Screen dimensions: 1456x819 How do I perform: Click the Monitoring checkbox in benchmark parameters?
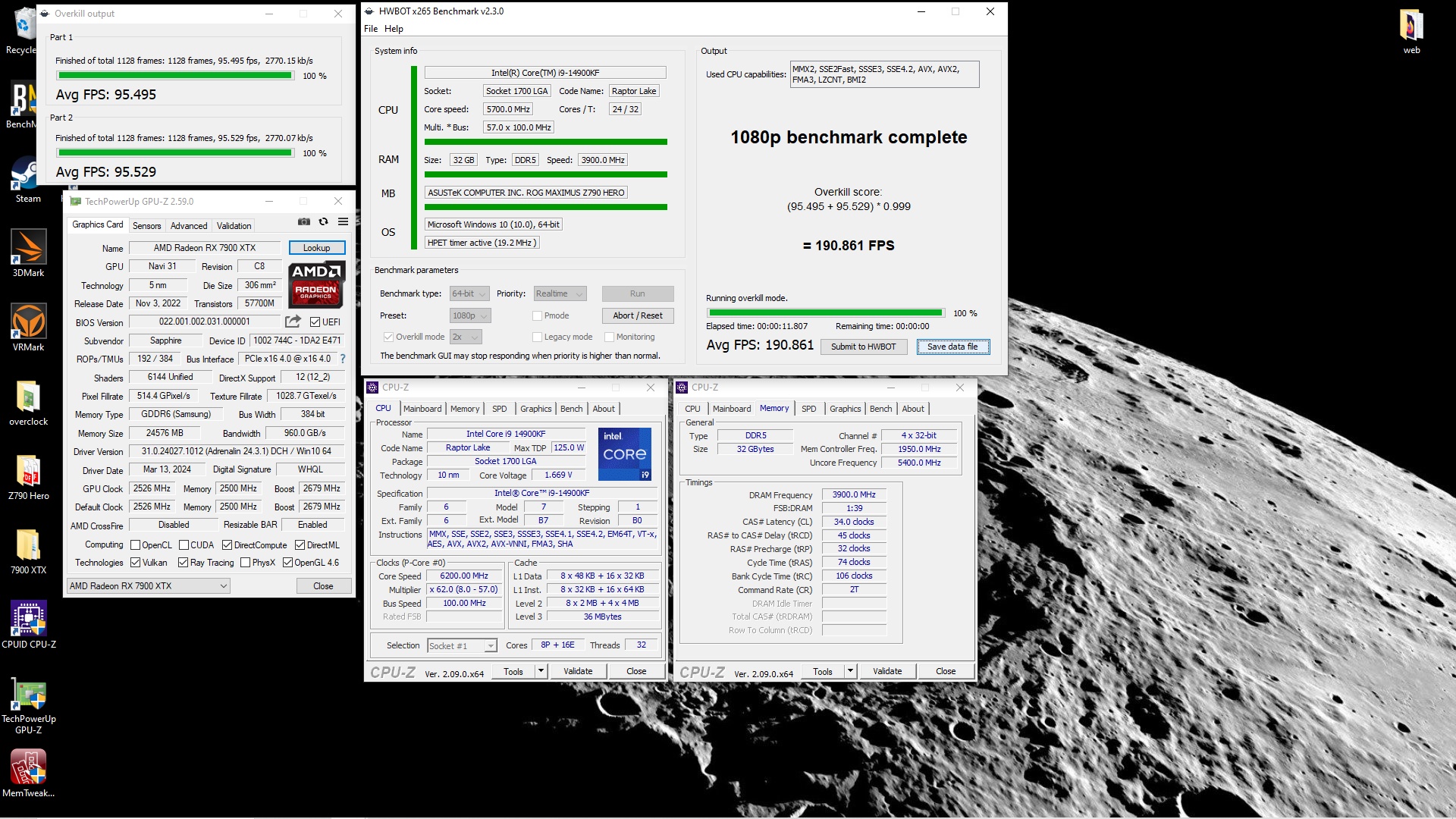pyautogui.click(x=609, y=337)
